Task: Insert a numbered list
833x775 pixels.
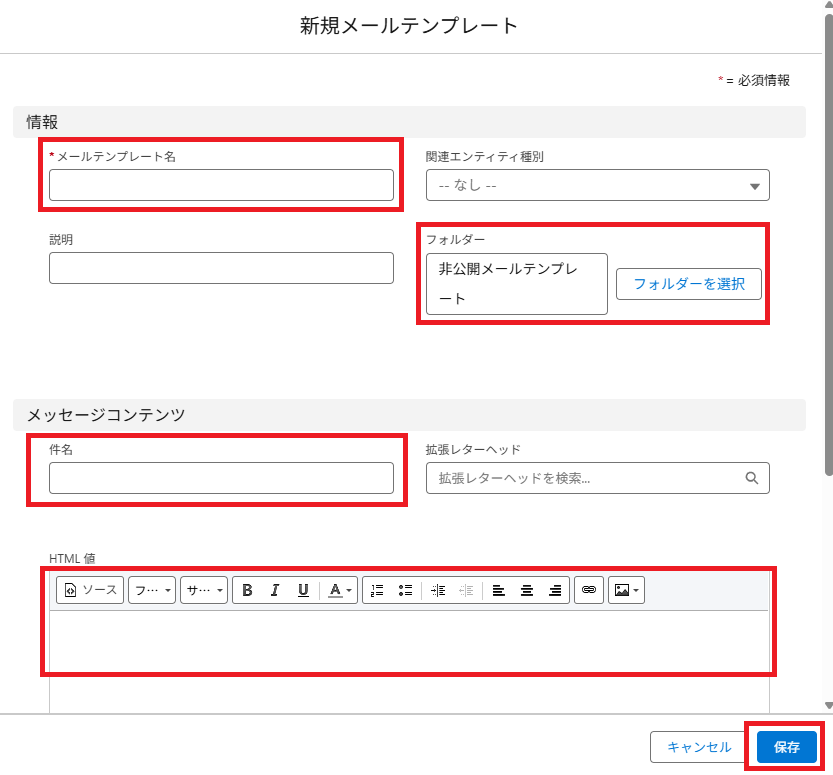Action: pyautogui.click(x=377, y=590)
